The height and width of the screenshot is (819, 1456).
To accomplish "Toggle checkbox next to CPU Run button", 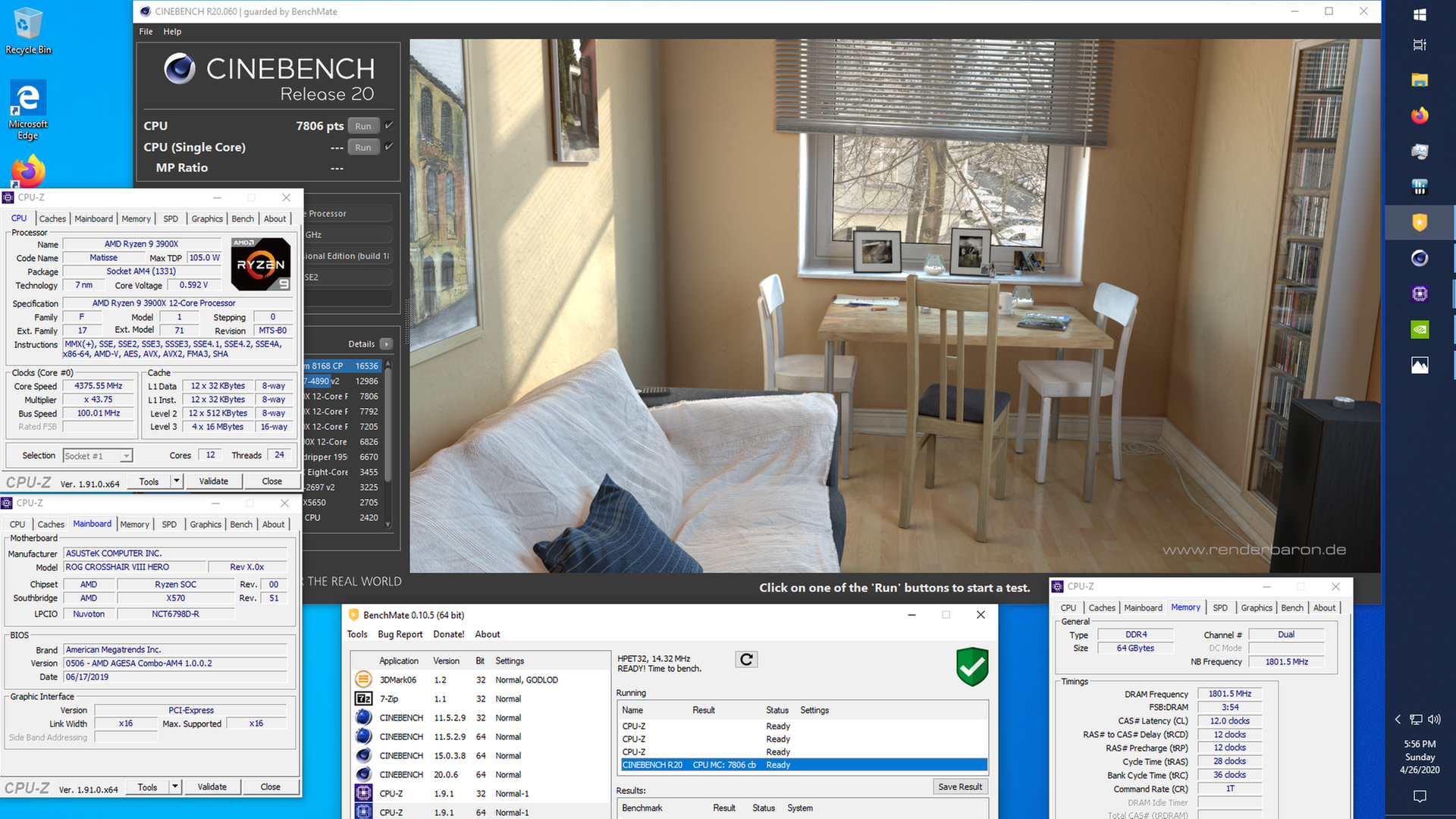I will [x=388, y=125].
